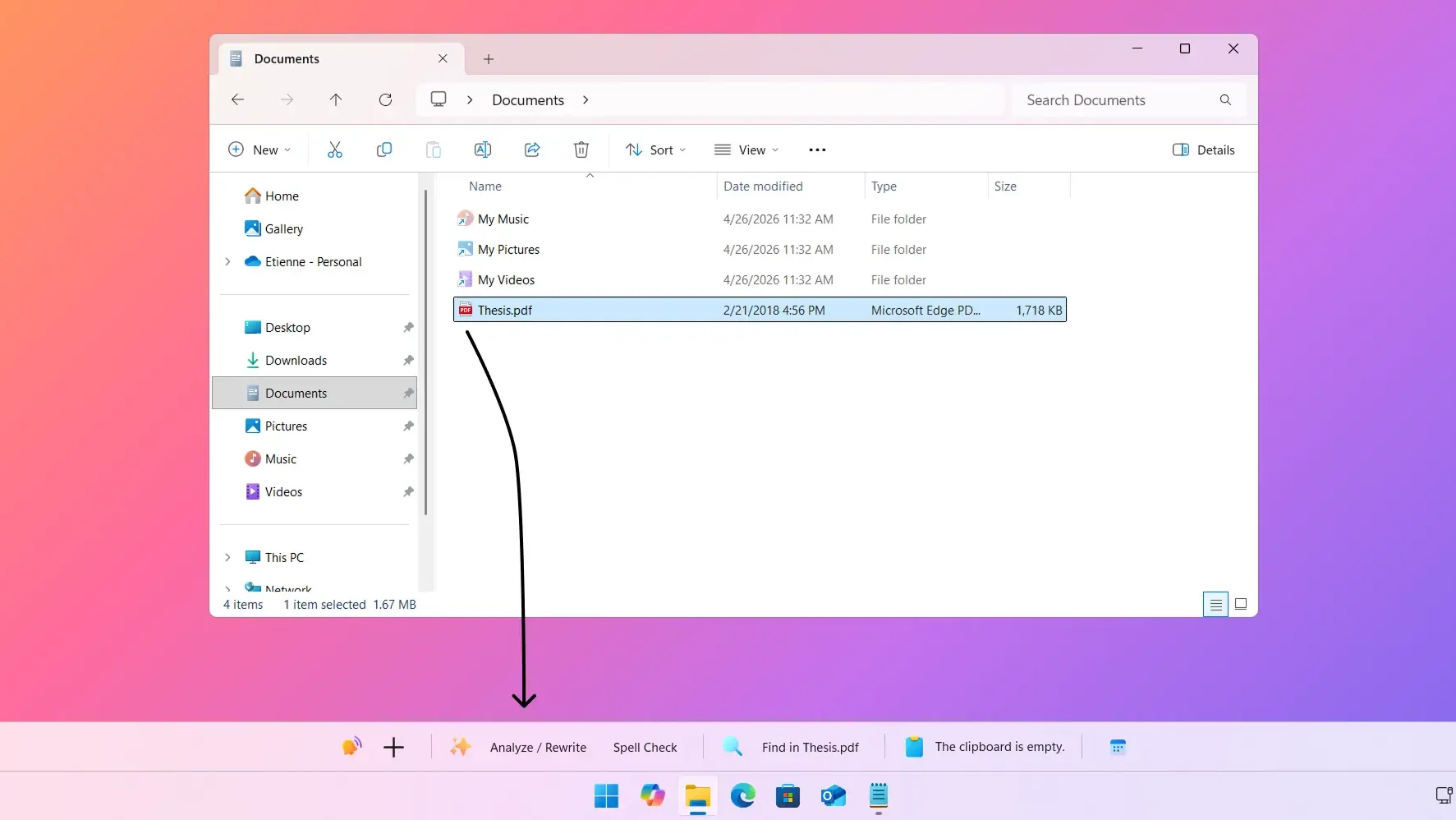Open Notepad from the taskbar
Viewport: 1456px width, 820px height.
click(879, 795)
